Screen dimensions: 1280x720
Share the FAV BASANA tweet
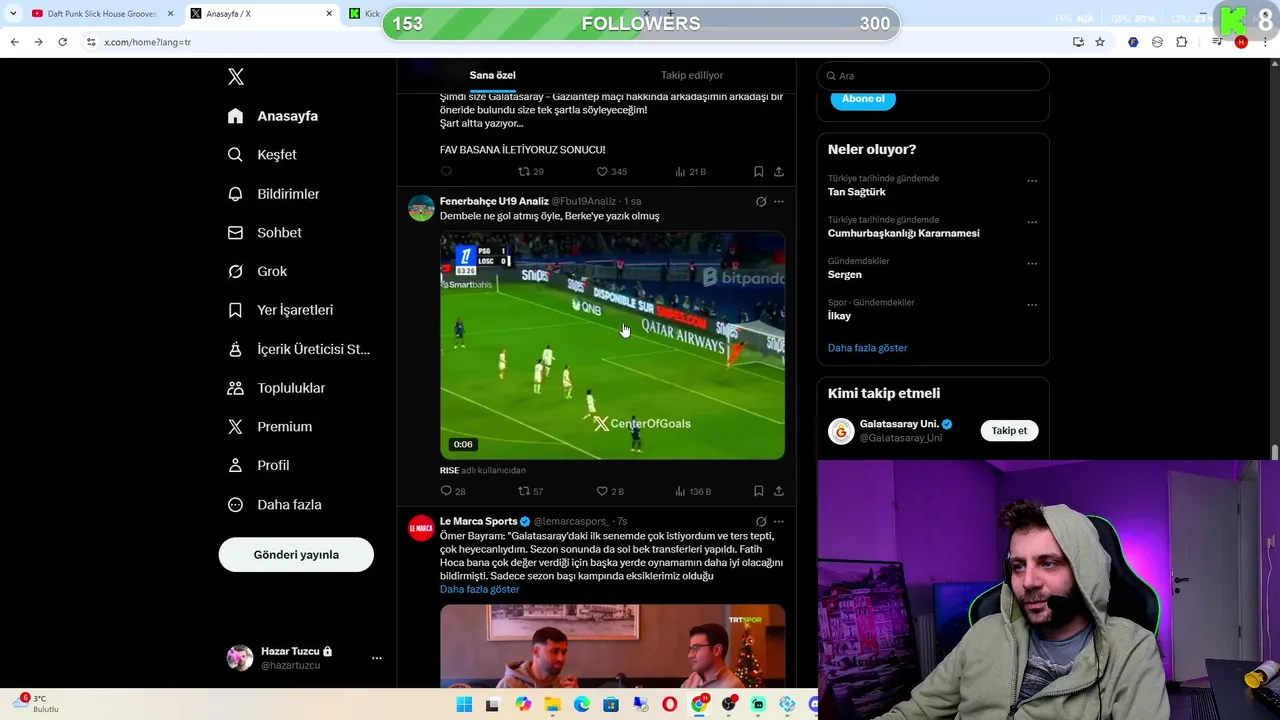779,172
